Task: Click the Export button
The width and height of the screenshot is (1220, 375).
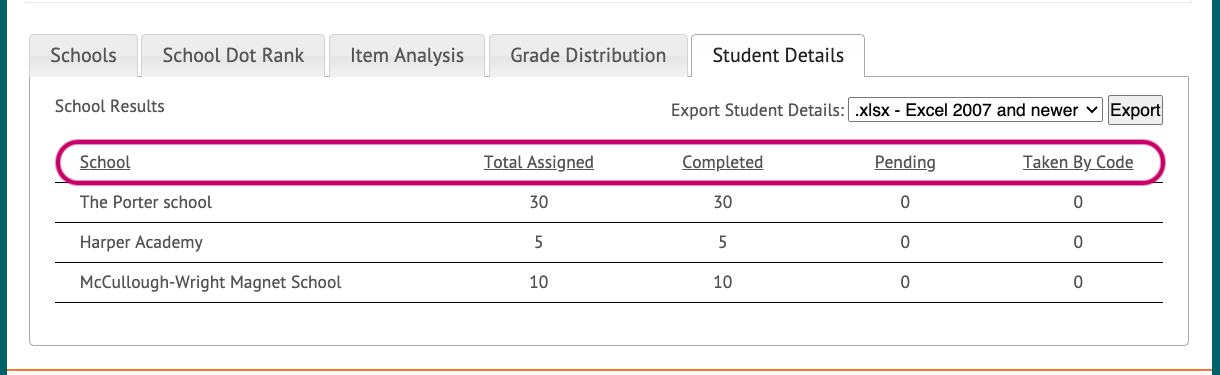Action: tap(1135, 110)
